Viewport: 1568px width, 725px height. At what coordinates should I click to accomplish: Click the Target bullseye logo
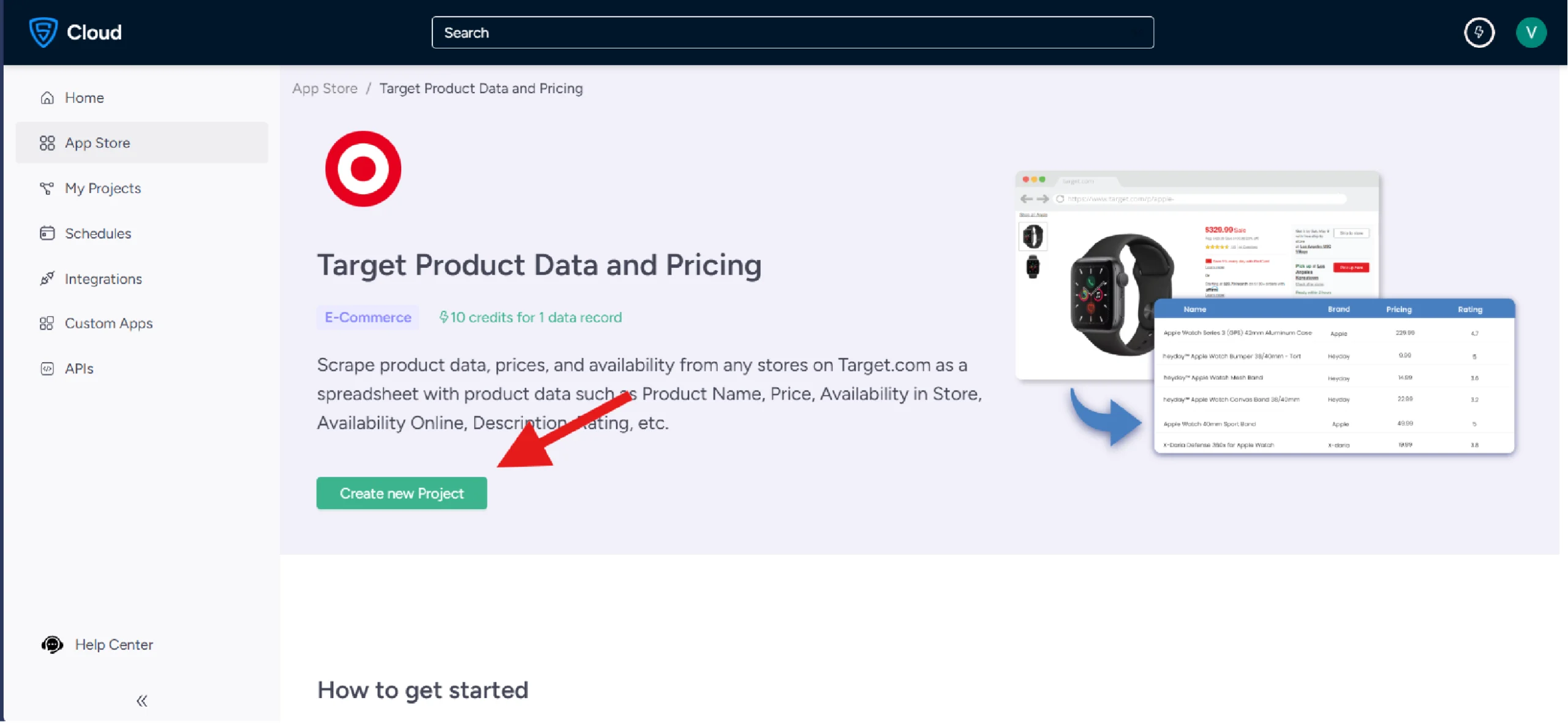tap(363, 169)
